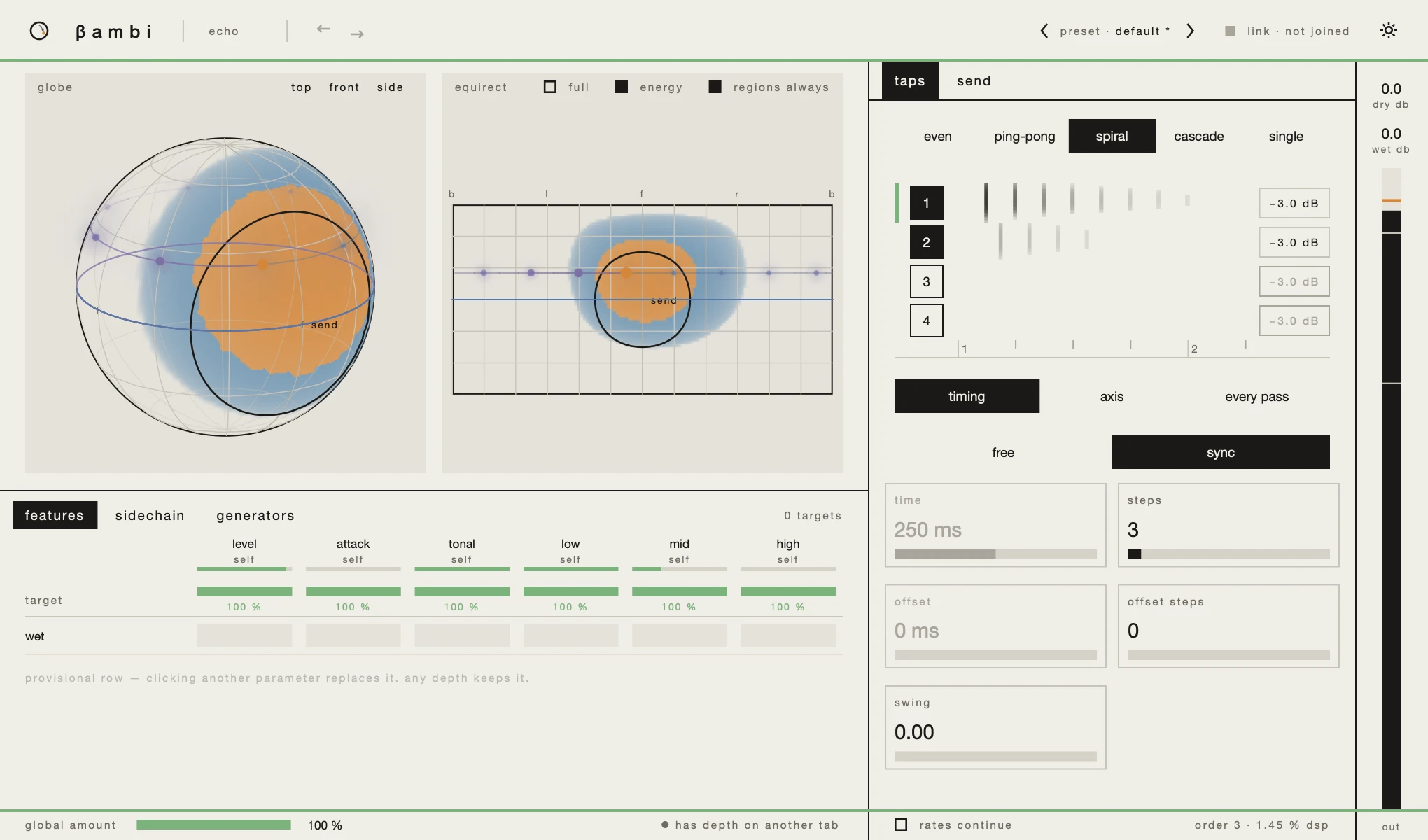Viewport: 1428px width, 840px height.
Task: Select the every pass tab
Action: [1256, 396]
